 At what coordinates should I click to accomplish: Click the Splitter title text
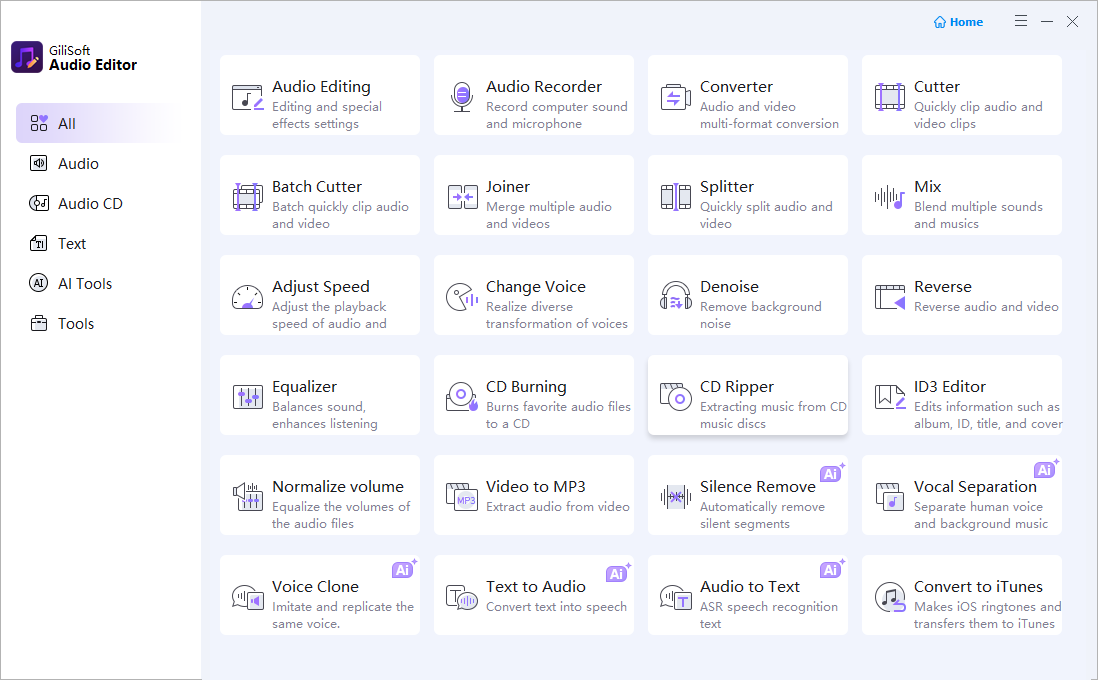pos(727,186)
